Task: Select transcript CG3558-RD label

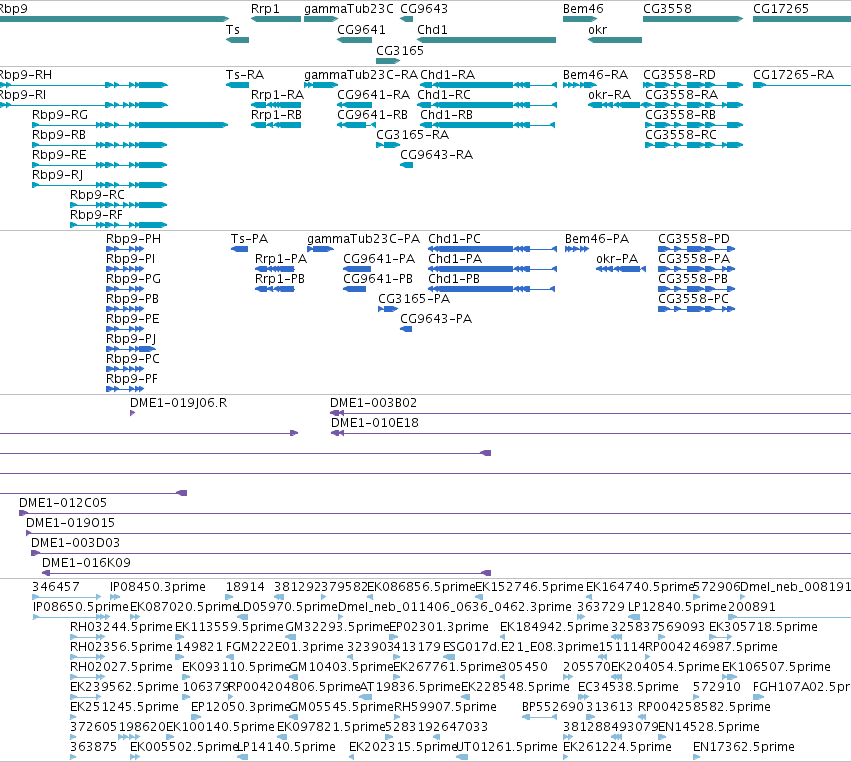Action: 679,75
